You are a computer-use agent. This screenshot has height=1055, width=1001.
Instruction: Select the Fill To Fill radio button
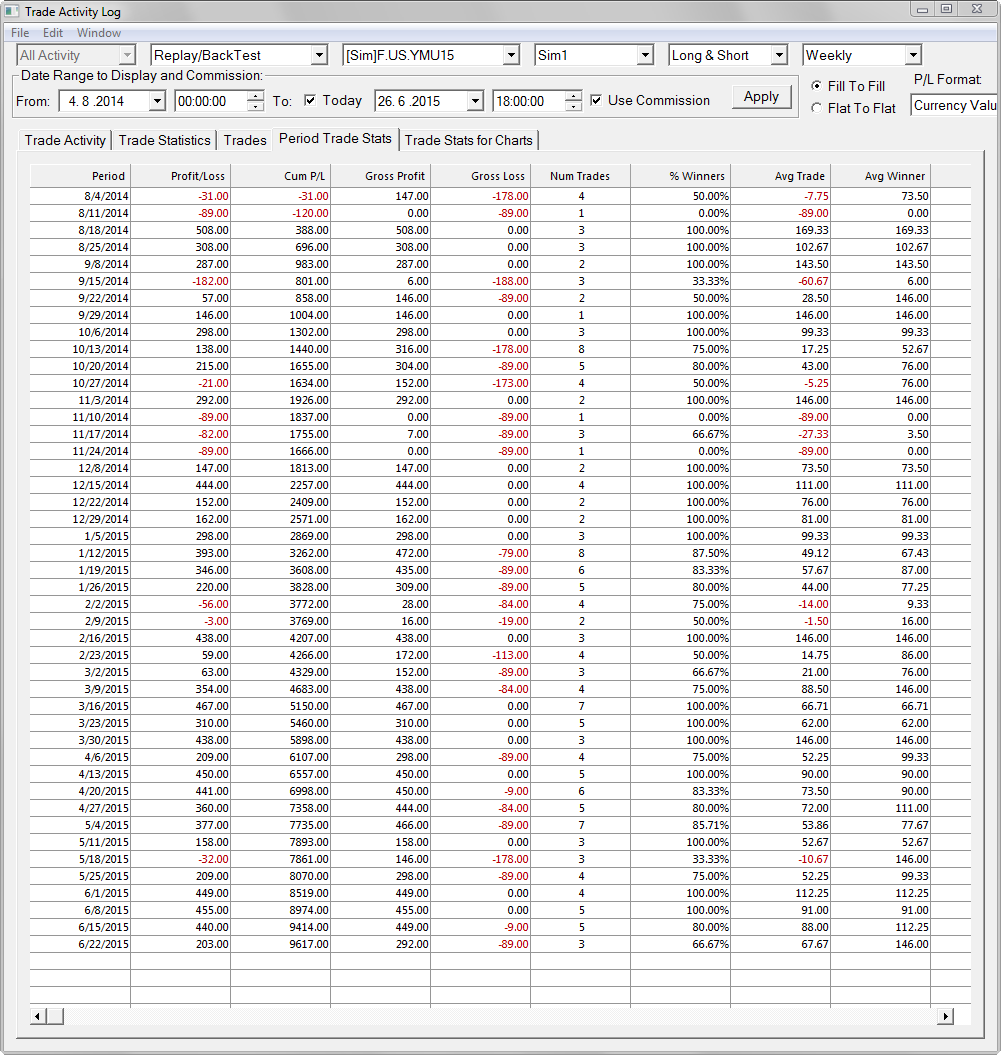tap(816, 85)
